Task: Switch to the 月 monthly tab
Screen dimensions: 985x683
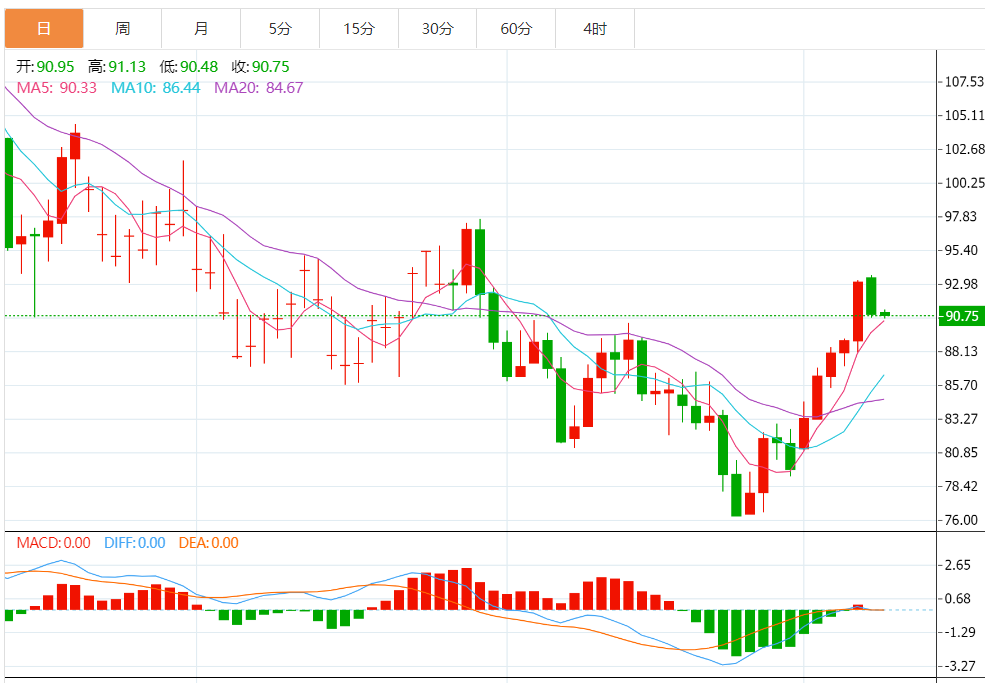Action: [x=201, y=28]
